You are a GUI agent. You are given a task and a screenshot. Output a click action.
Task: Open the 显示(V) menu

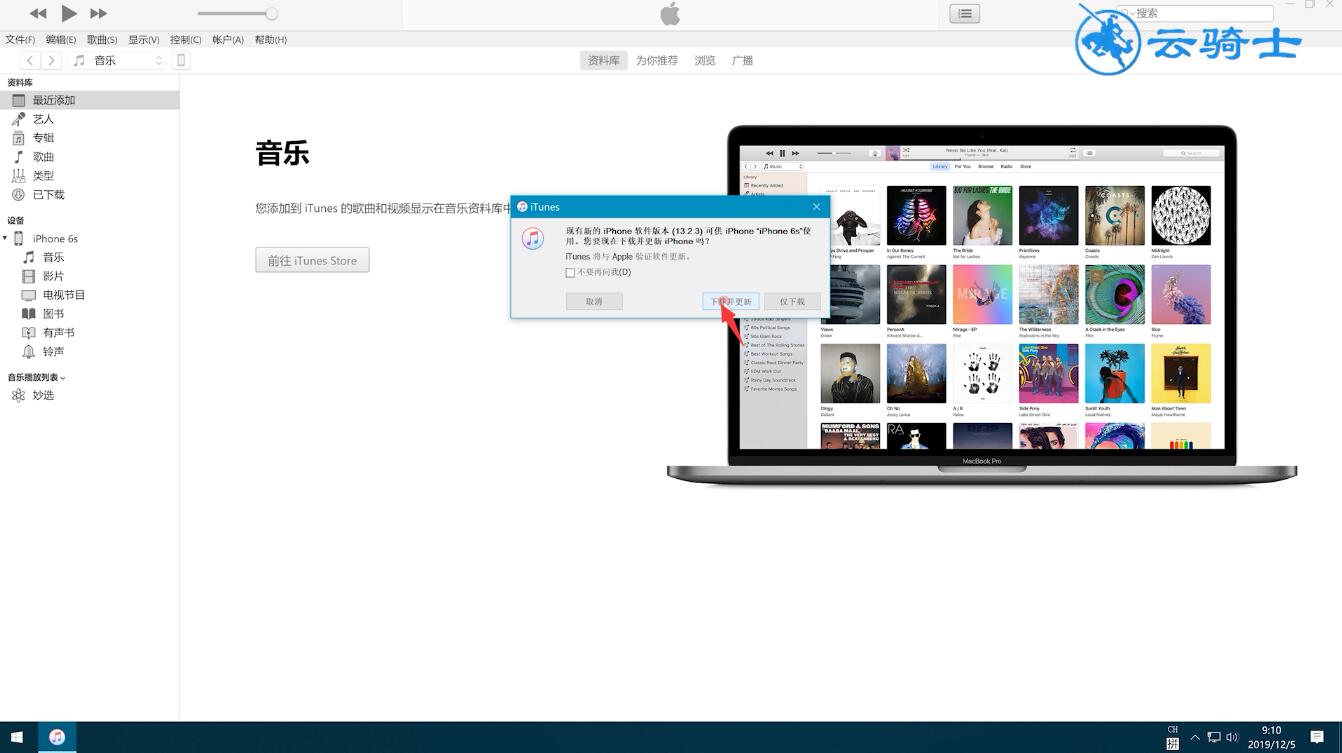click(144, 40)
